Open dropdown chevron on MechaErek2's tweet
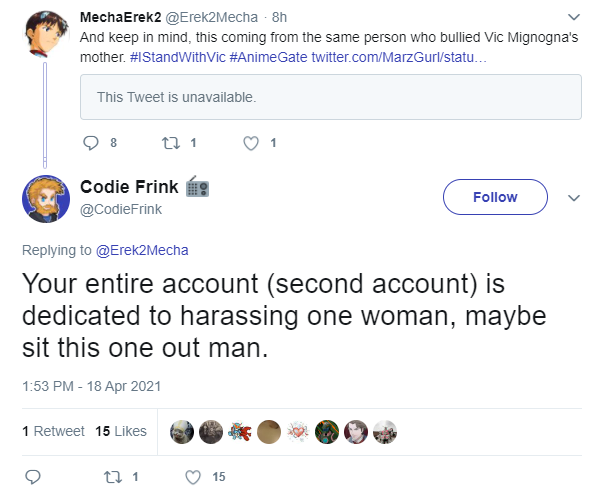 574,17
